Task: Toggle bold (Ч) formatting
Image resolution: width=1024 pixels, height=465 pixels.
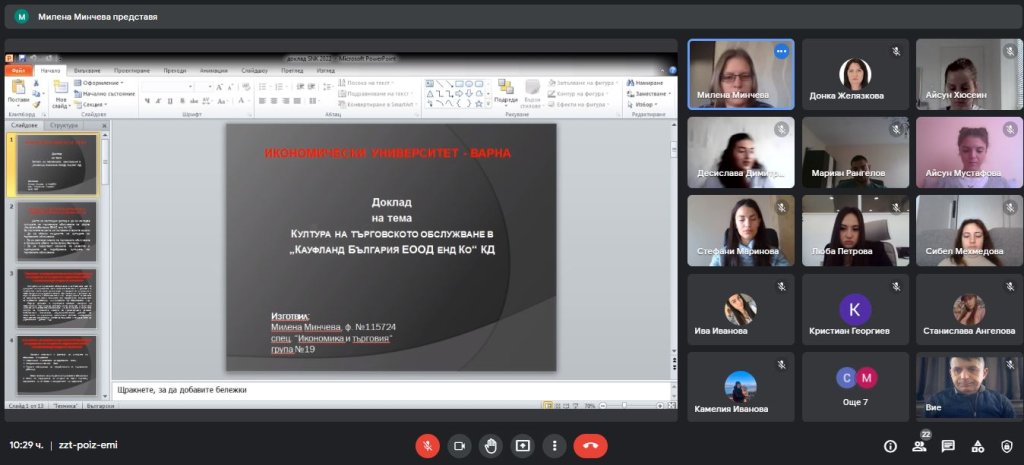Action: pos(147,101)
